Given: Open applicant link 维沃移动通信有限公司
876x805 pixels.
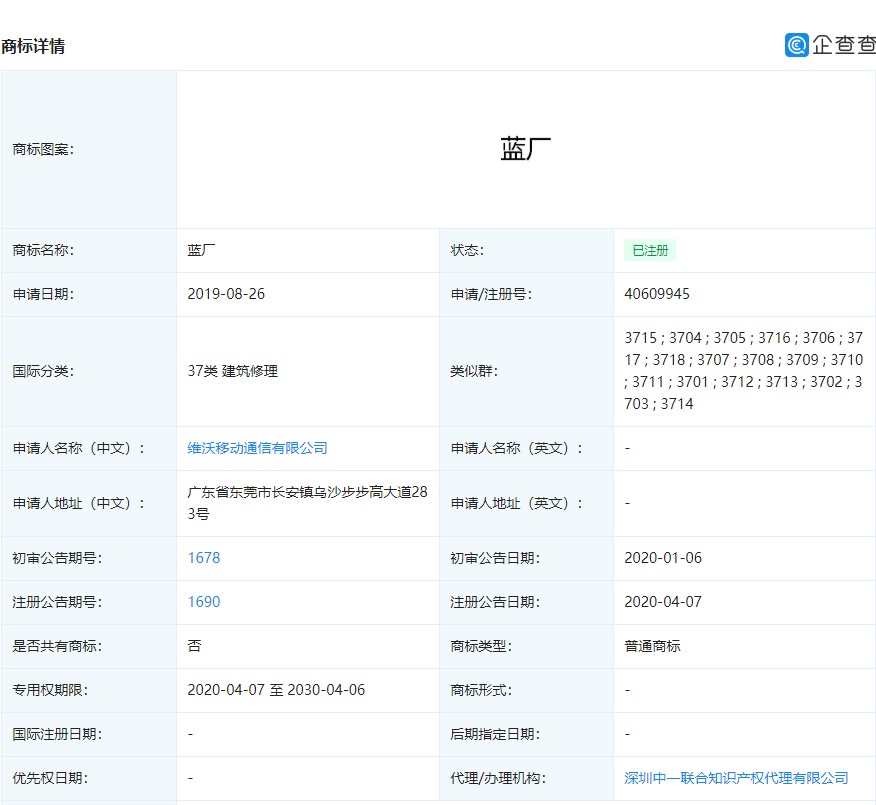Looking at the screenshot, I should click(257, 448).
